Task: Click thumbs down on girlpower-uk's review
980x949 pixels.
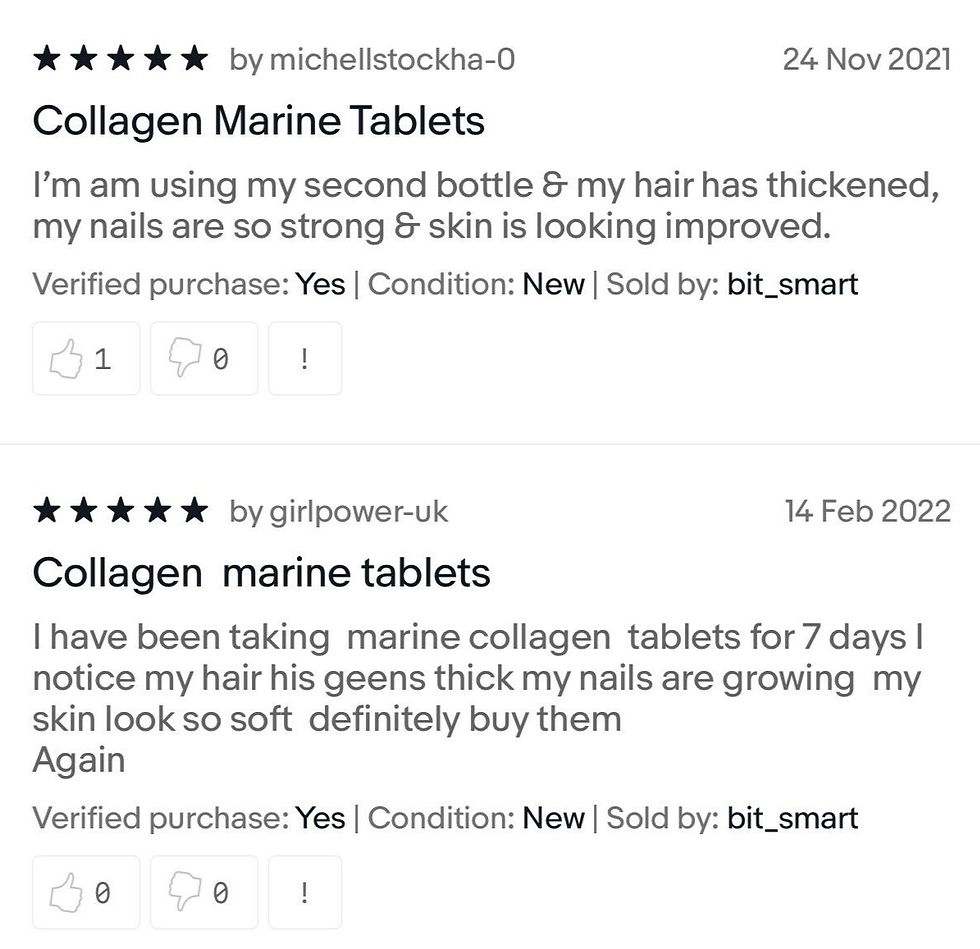Action: pos(204,892)
